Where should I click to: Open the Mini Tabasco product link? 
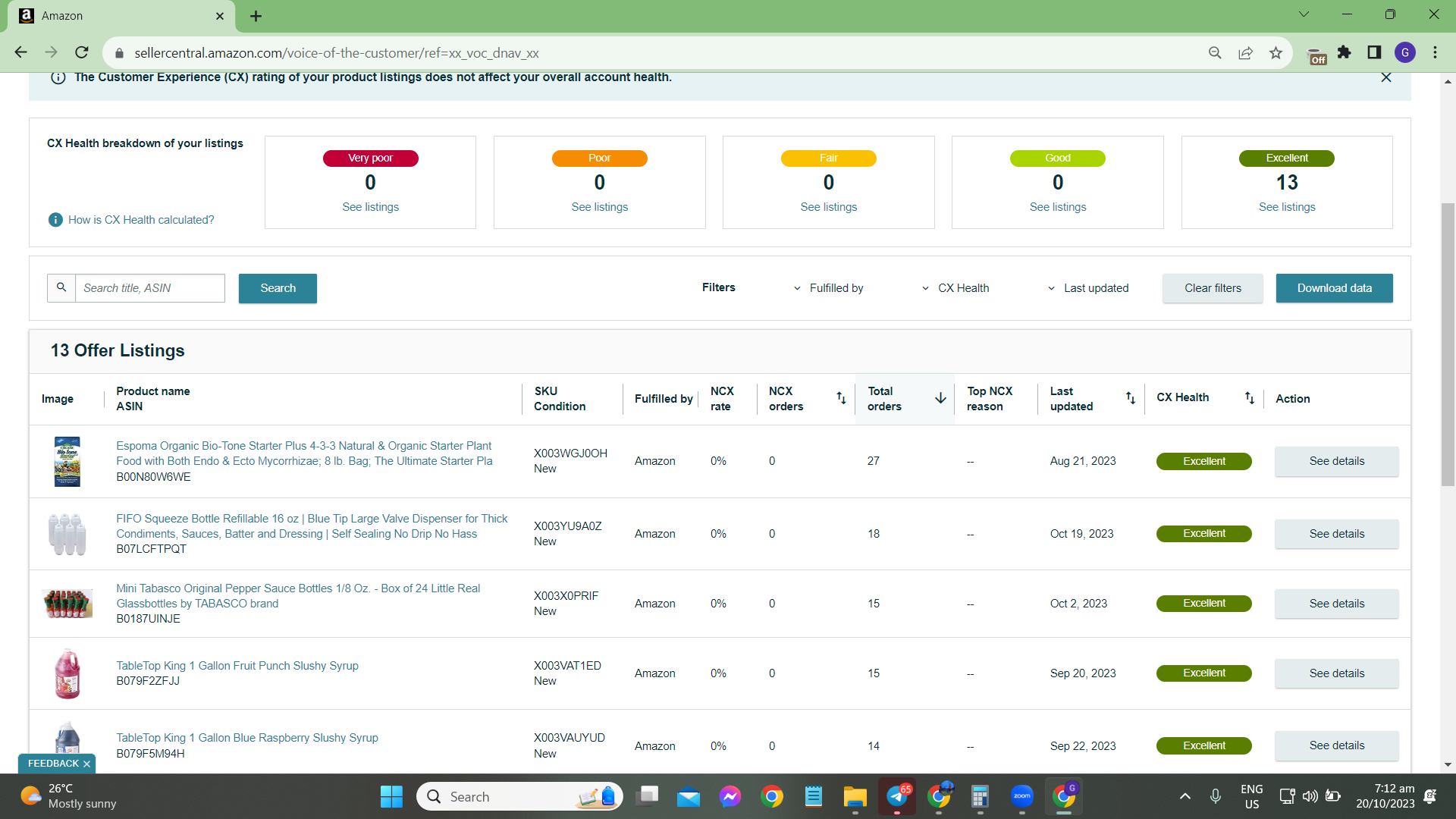tap(298, 596)
